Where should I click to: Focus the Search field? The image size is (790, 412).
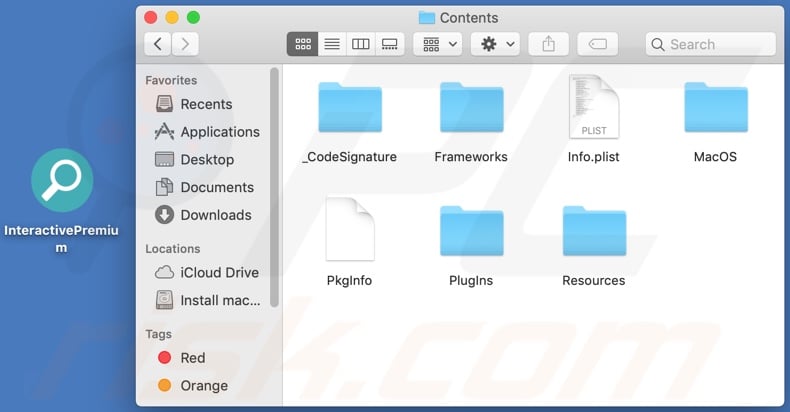pyautogui.click(x=710, y=44)
